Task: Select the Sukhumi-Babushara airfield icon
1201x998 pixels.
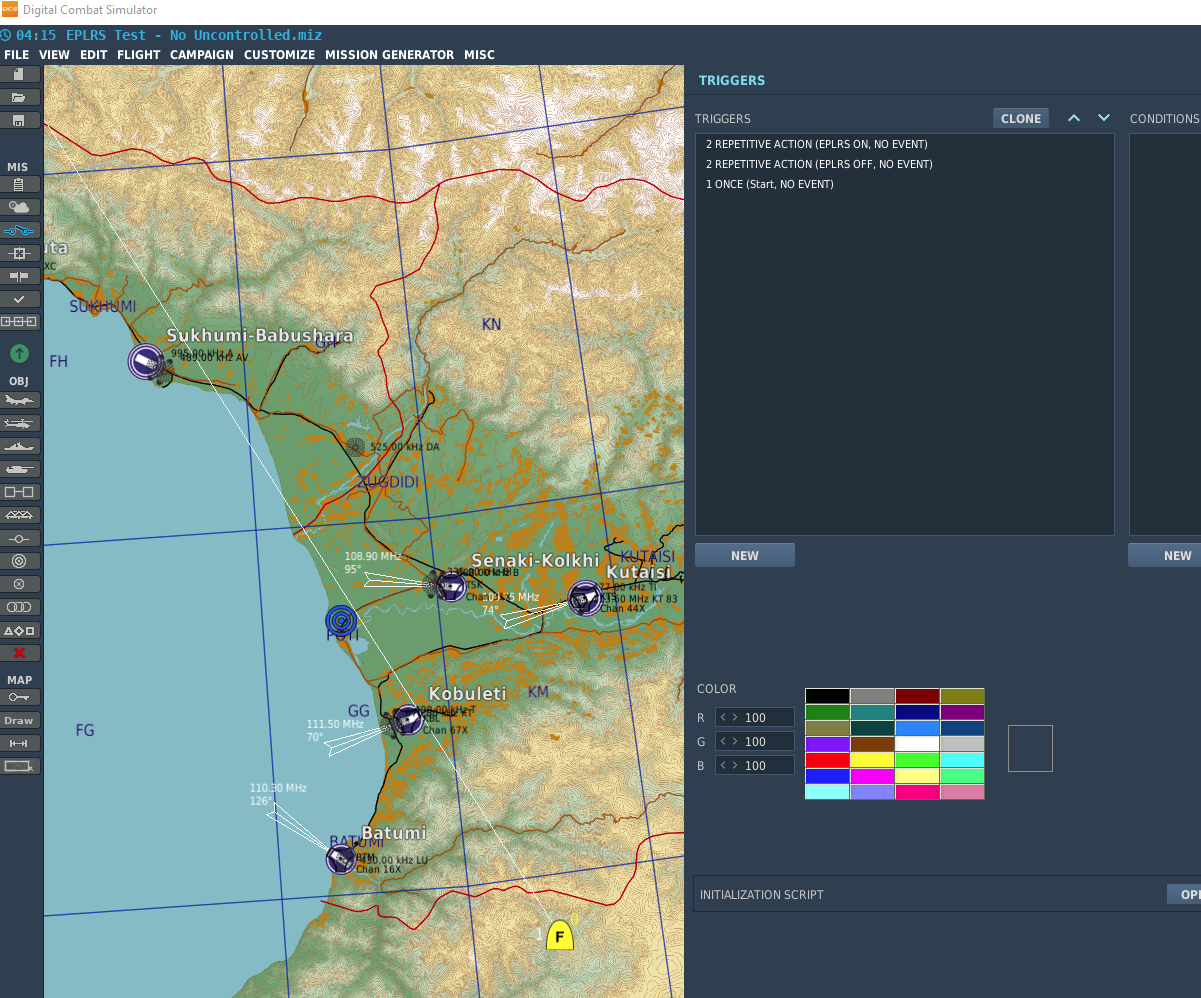Action: click(146, 361)
